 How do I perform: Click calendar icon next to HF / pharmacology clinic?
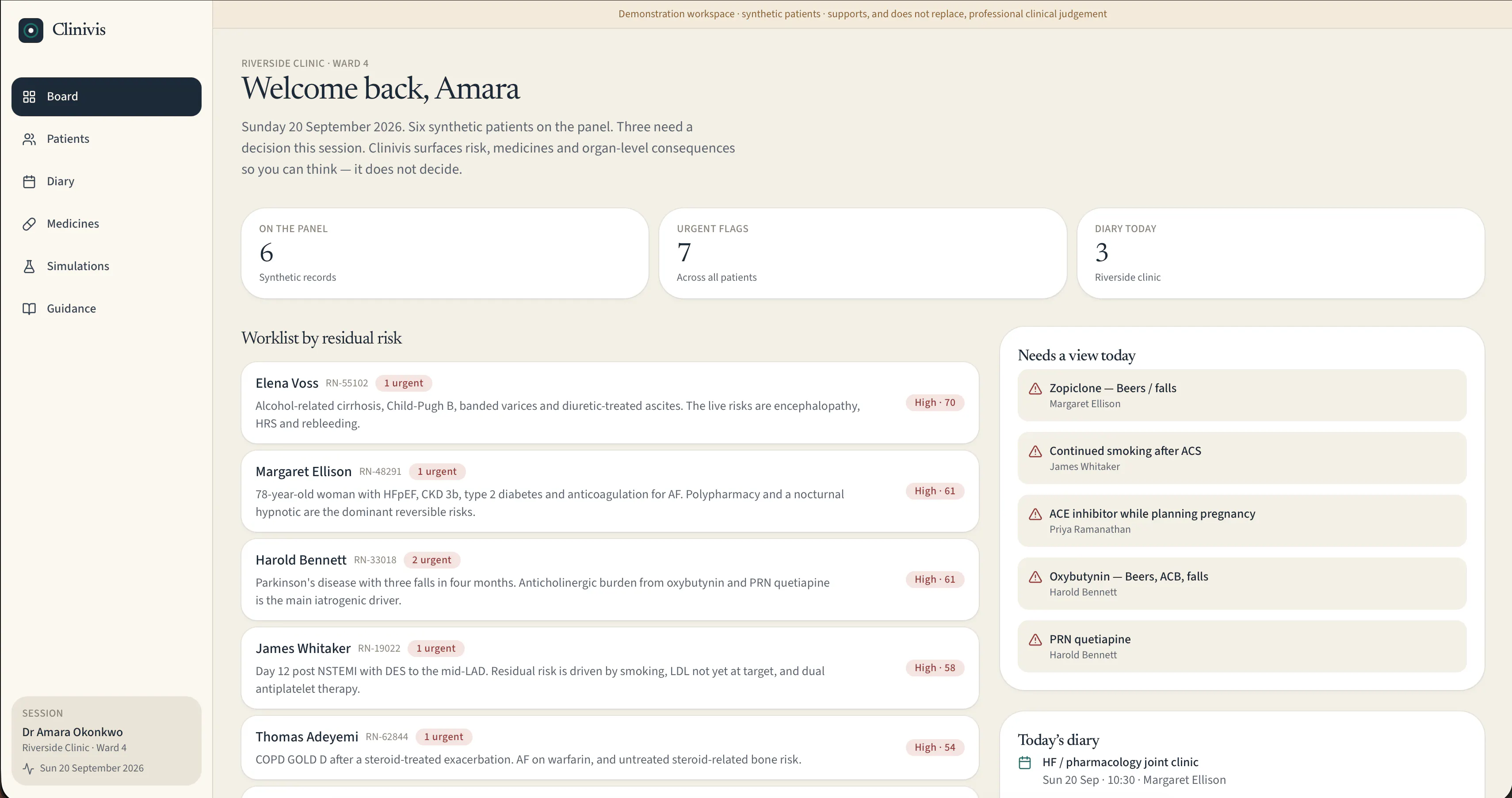[1025, 763]
